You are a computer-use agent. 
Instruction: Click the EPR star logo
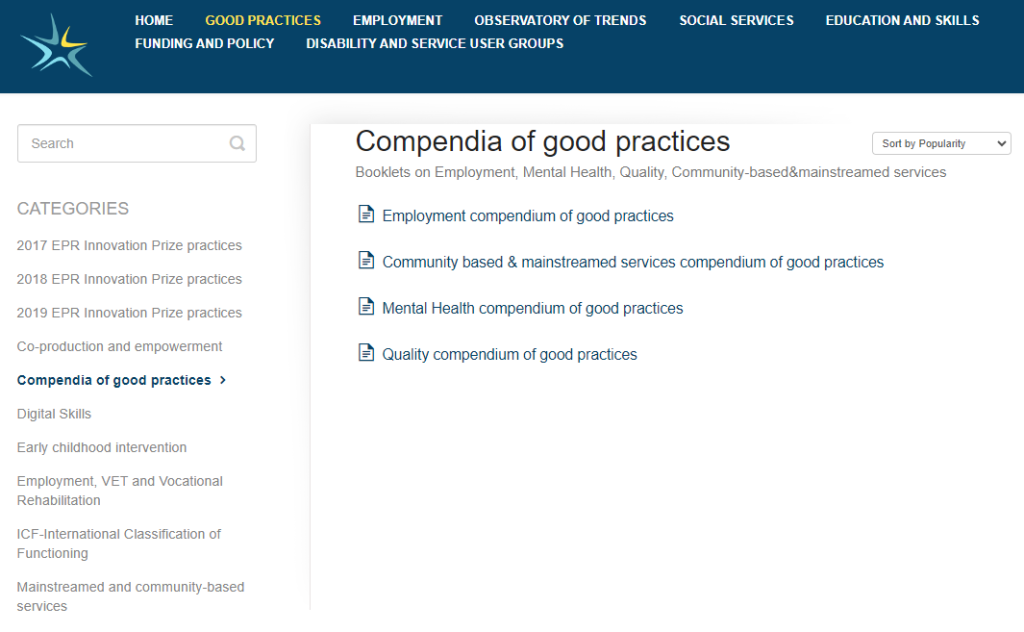click(x=57, y=45)
